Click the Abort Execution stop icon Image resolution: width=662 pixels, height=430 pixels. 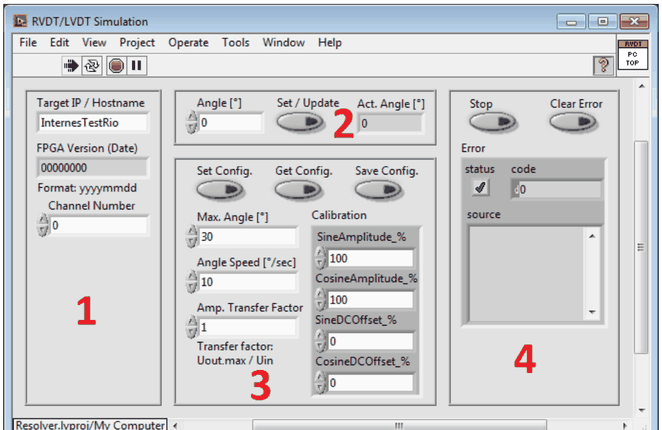click(x=116, y=65)
